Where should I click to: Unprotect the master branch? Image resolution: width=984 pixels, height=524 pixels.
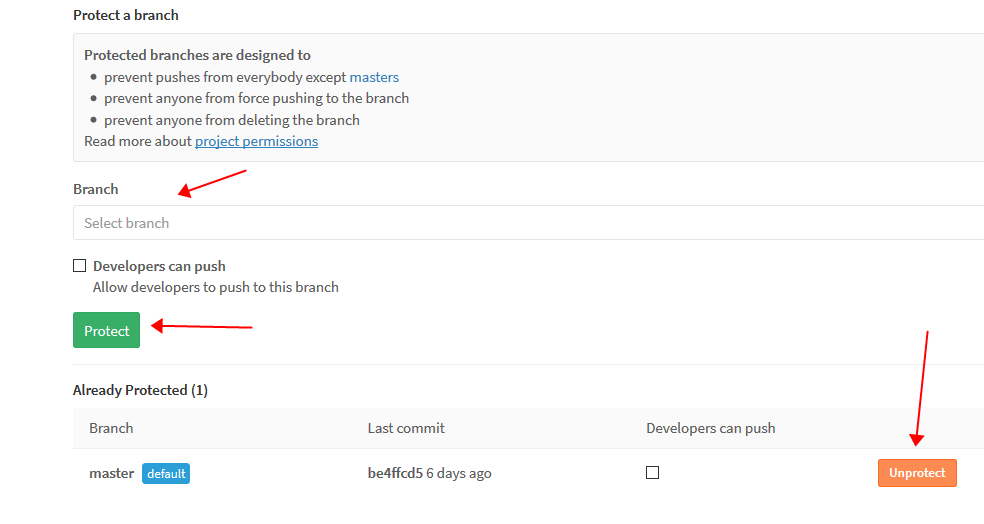[x=916, y=473]
